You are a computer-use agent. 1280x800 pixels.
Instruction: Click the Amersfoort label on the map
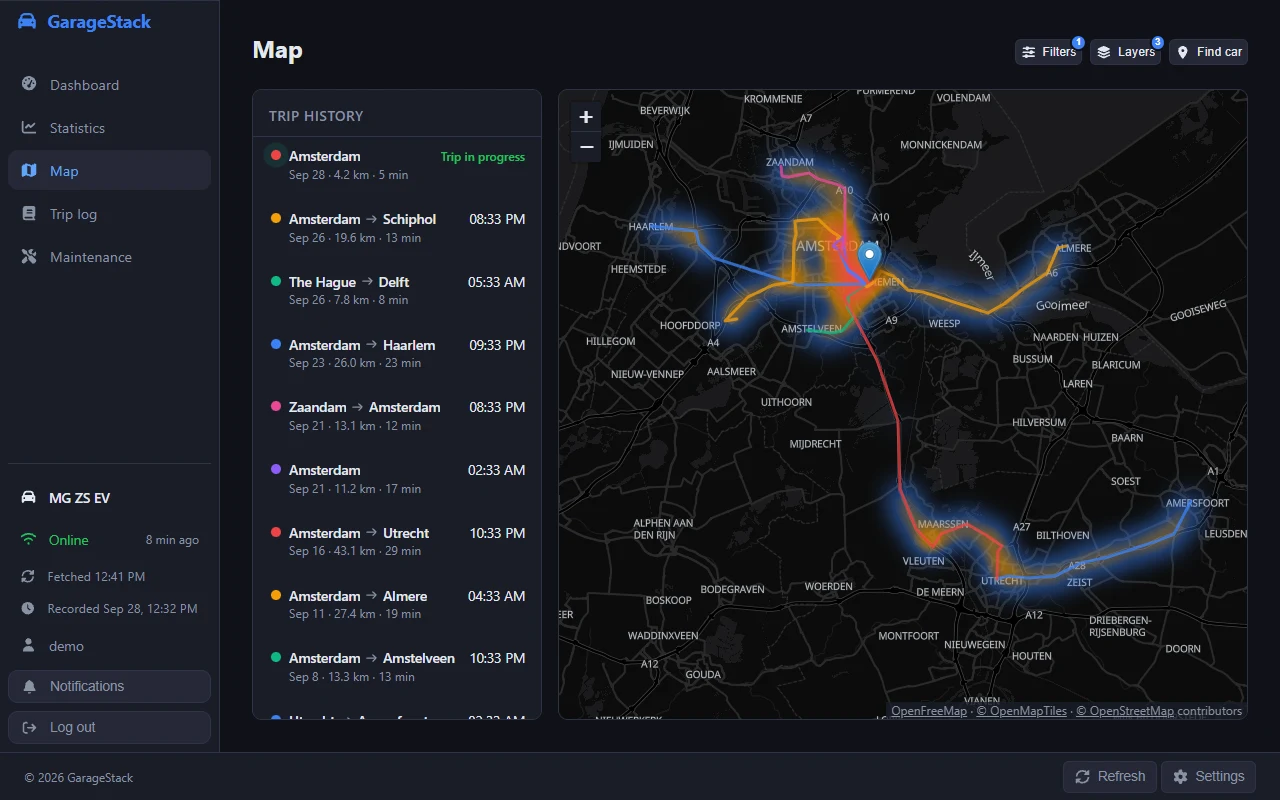pos(1197,503)
